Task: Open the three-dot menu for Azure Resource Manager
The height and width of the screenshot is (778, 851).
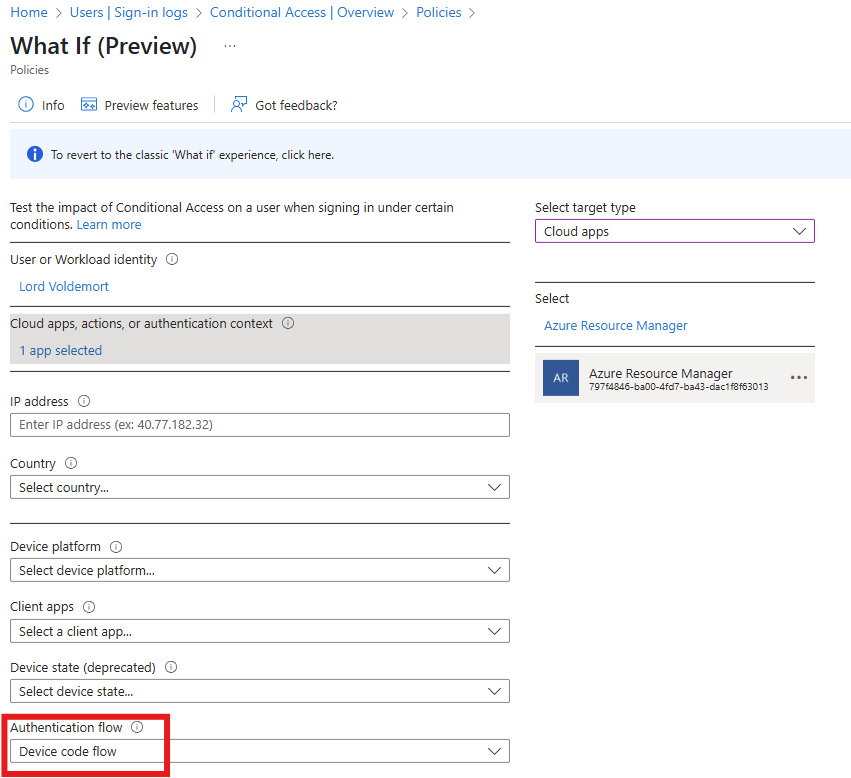Action: click(798, 378)
